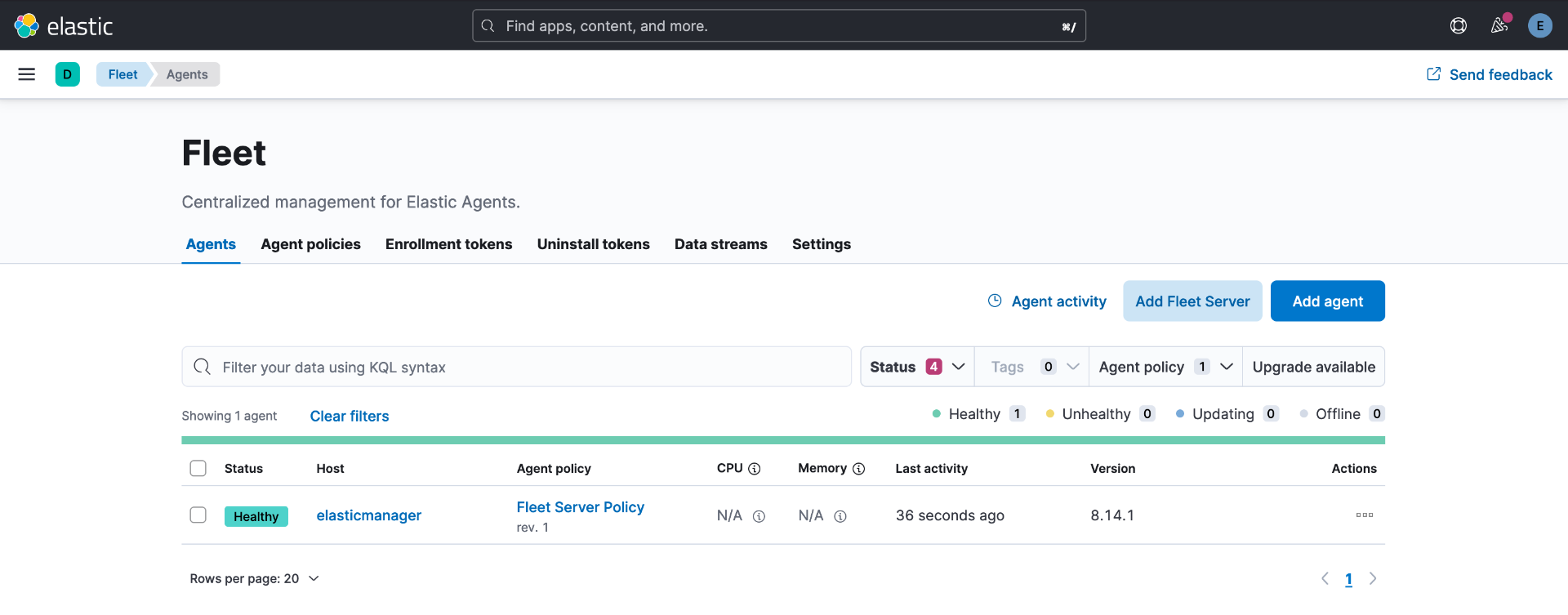The image size is (1568, 615).
Task: Click the Agent policy column header
Action: point(554,469)
